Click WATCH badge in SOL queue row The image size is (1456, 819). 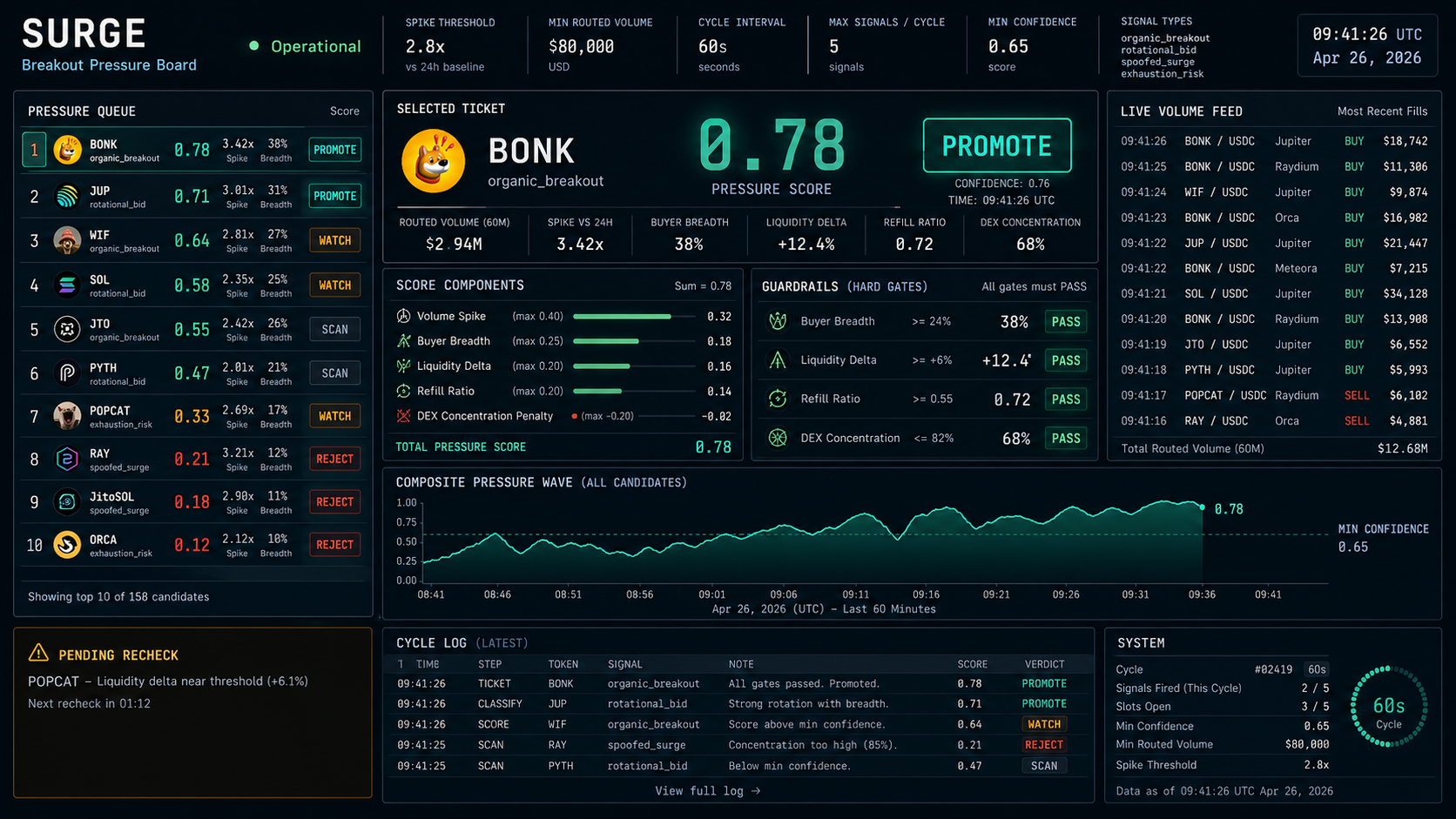[x=335, y=285]
